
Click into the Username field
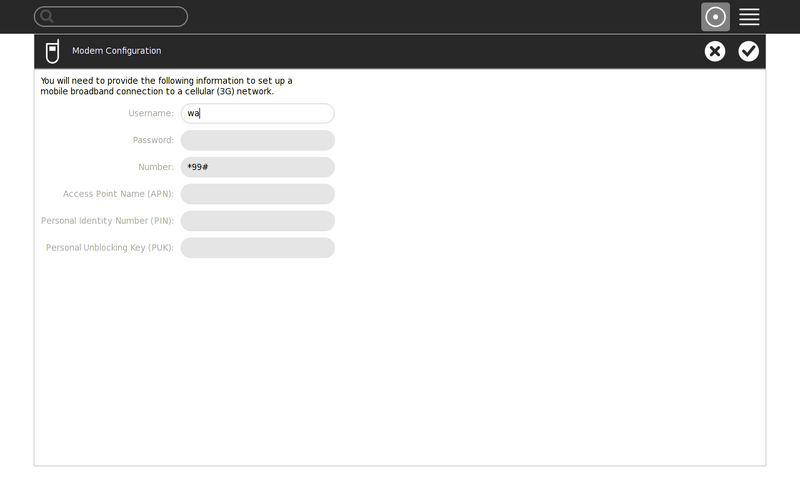(x=257, y=114)
